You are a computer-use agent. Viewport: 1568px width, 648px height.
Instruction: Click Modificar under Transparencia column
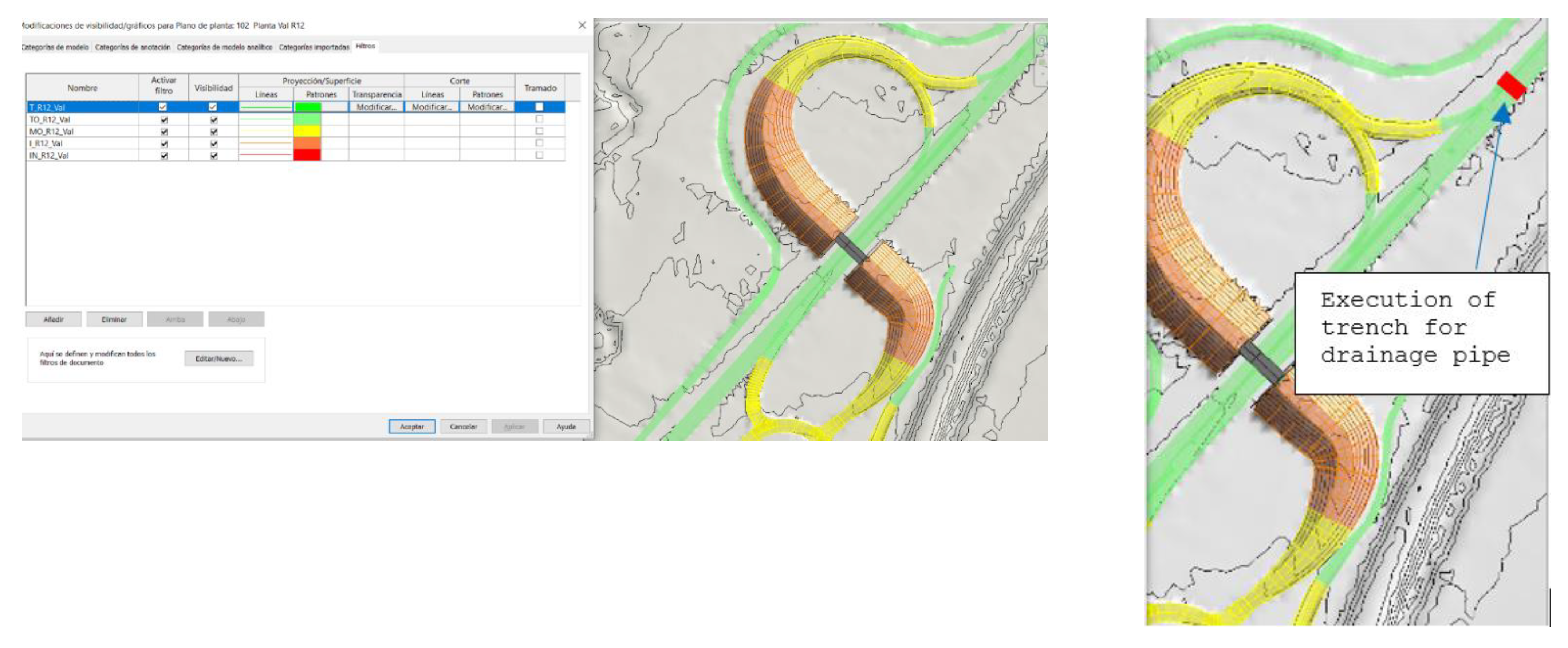click(x=376, y=107)
